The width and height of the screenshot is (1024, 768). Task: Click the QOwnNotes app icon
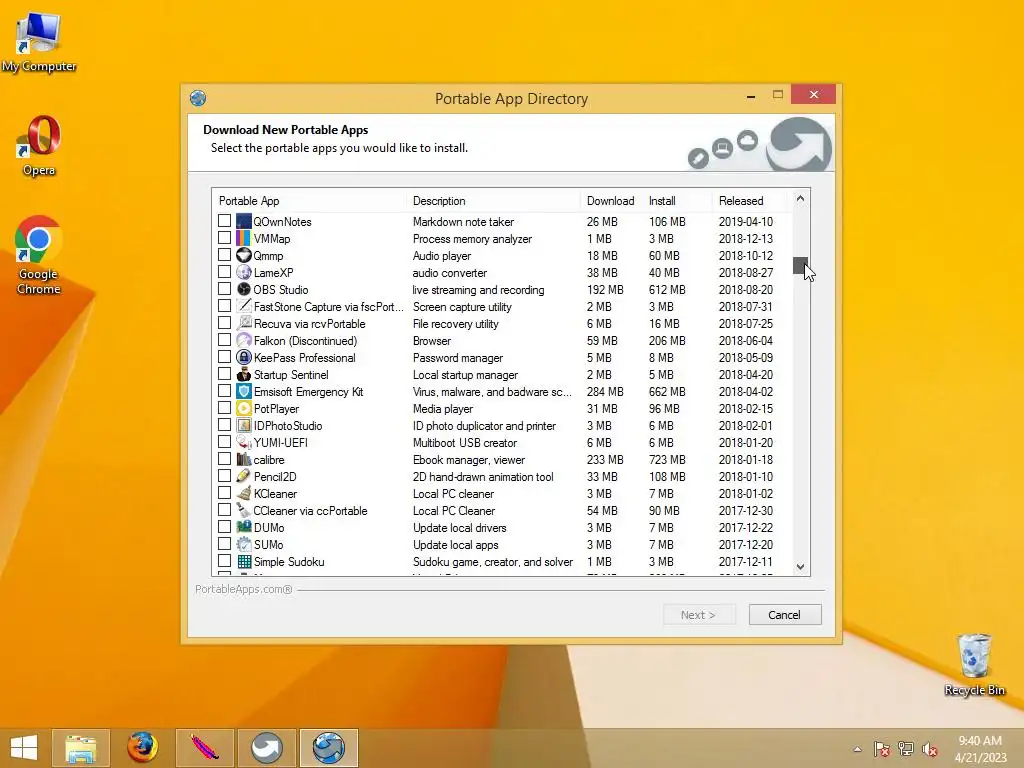coord(244,221)
